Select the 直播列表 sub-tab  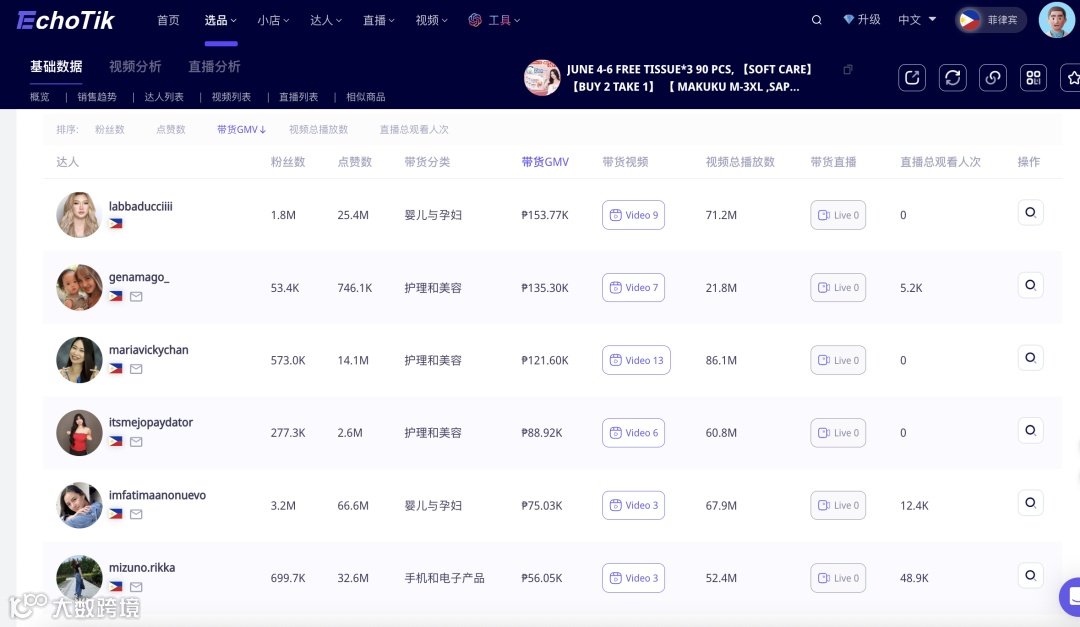point(298,97)
